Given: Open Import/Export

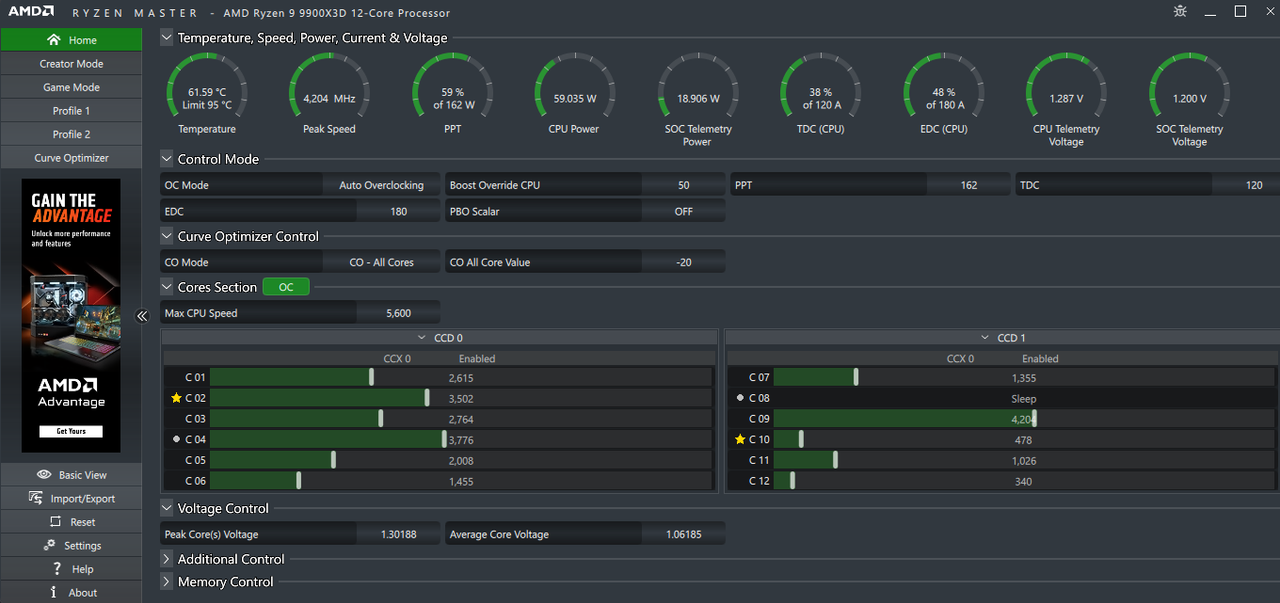Looking at the screenshot, I should (x=71, y=499).
